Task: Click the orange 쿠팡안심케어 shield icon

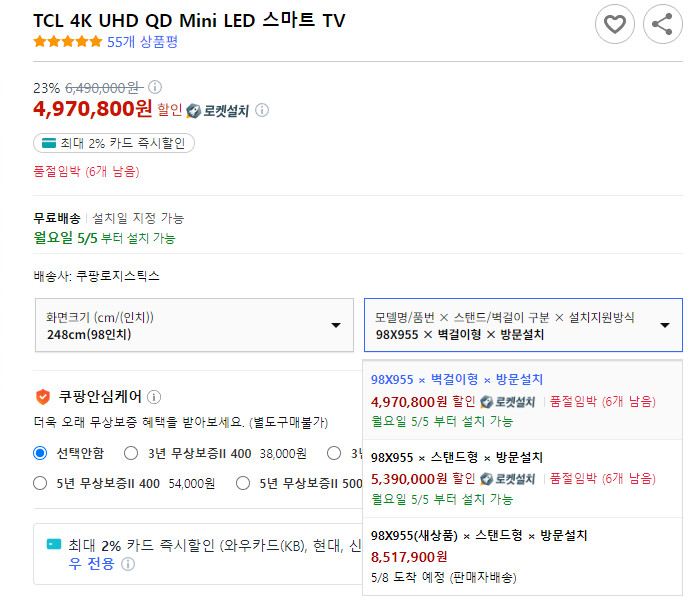Action: pos(43,396)
